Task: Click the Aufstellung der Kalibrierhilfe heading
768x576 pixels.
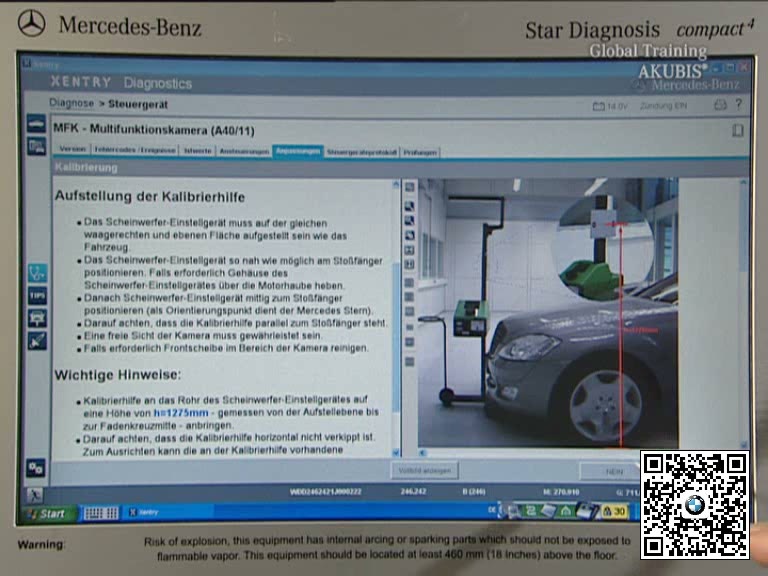Action: point(150,197)
